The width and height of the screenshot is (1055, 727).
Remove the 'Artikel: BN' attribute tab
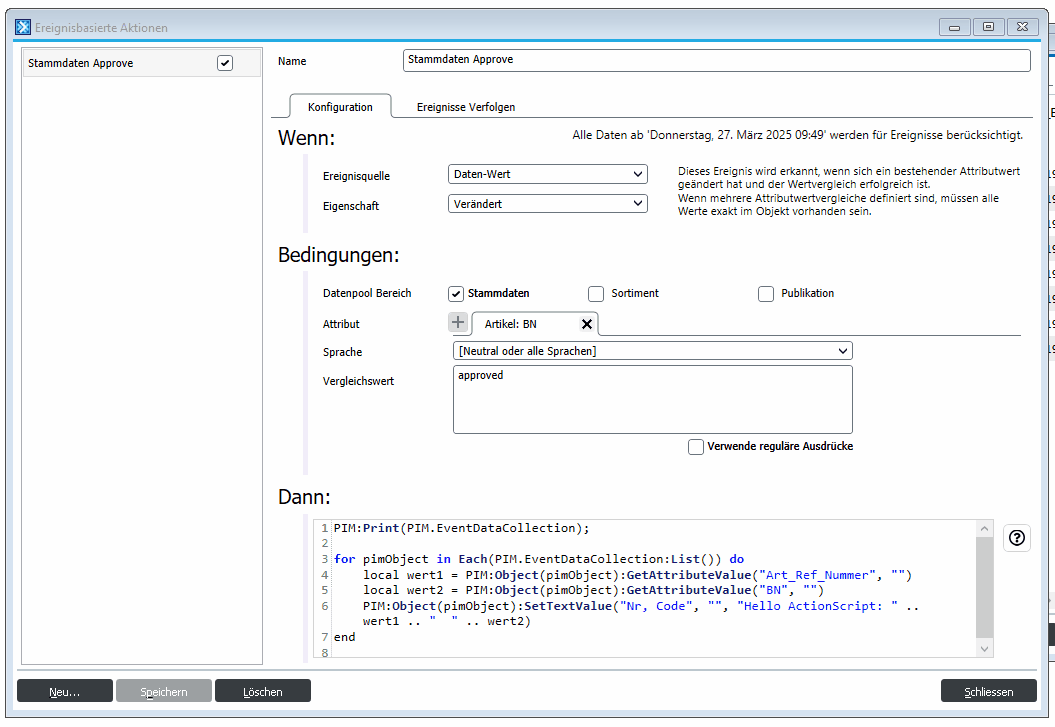(587, 324)
